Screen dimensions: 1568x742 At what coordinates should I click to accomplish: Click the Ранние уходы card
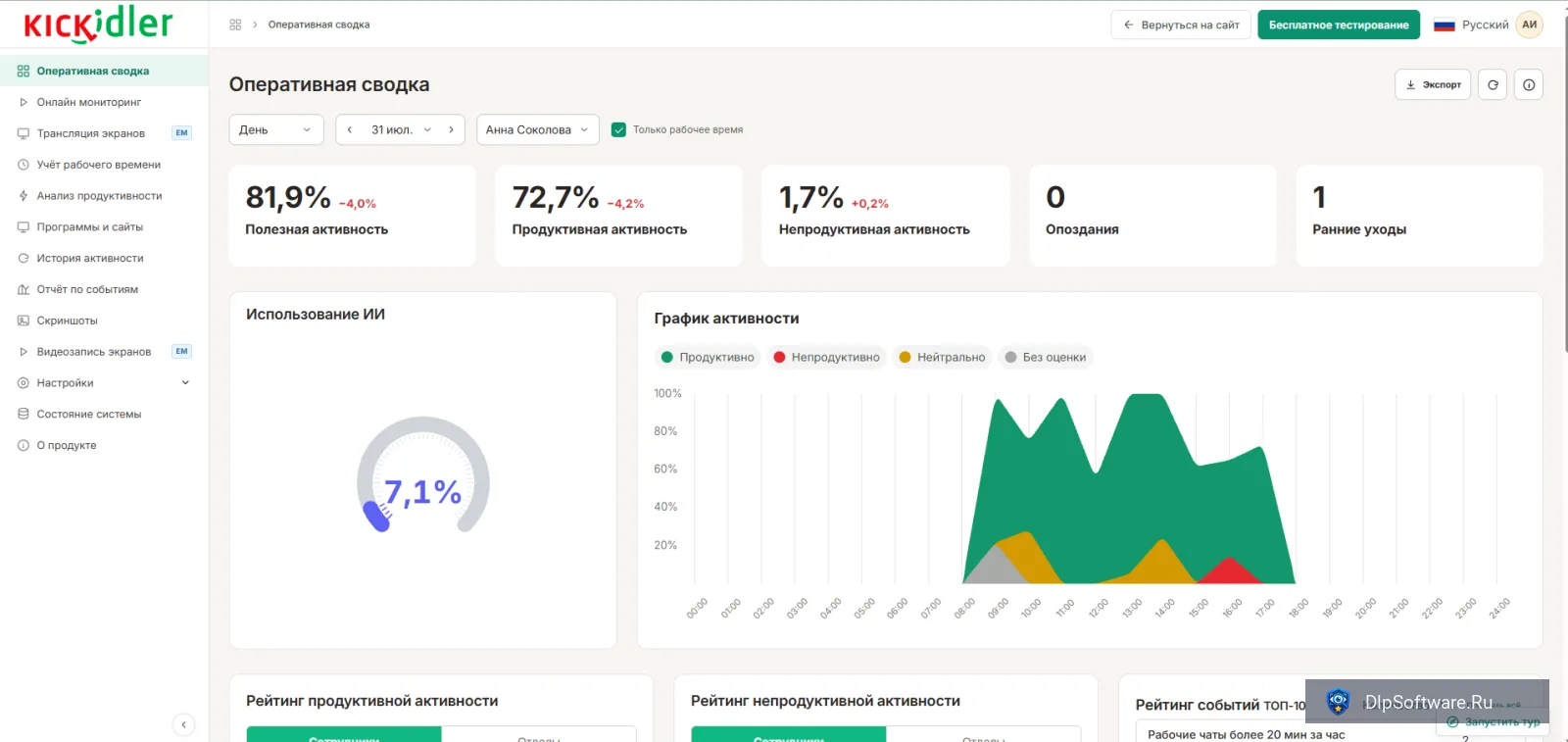[1420, 216]
